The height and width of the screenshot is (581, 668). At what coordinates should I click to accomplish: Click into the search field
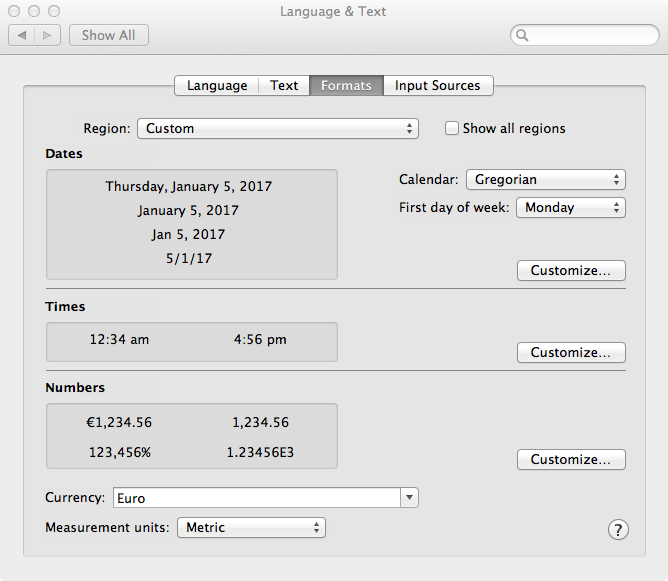590,36
